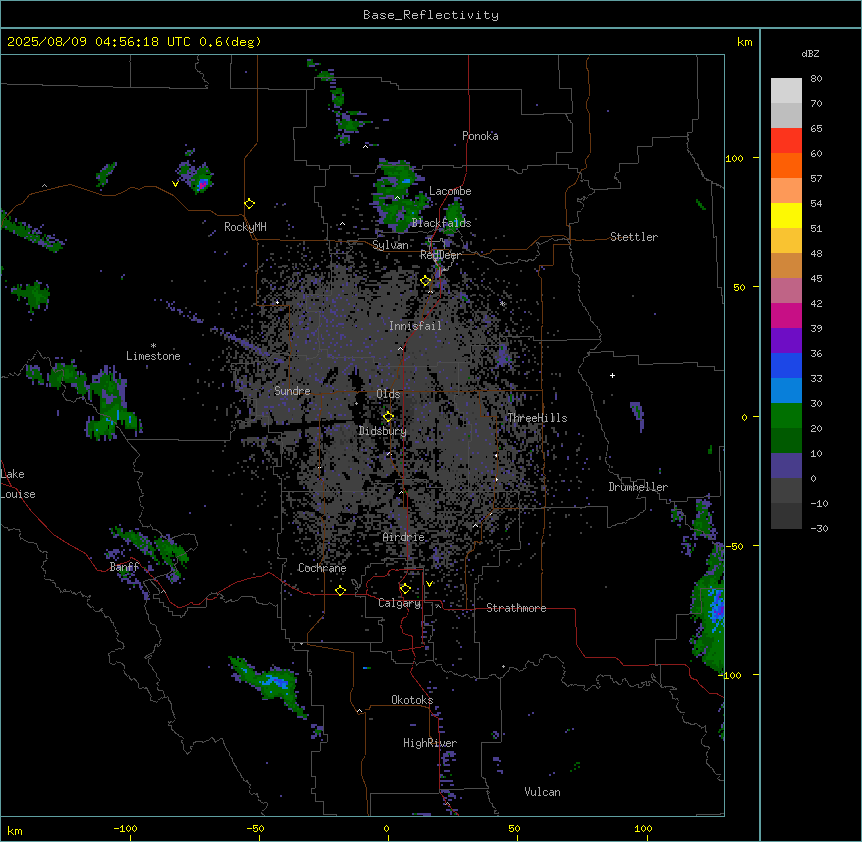Click the 10 dBZ purple legend swatch

(x=786, y=466)
